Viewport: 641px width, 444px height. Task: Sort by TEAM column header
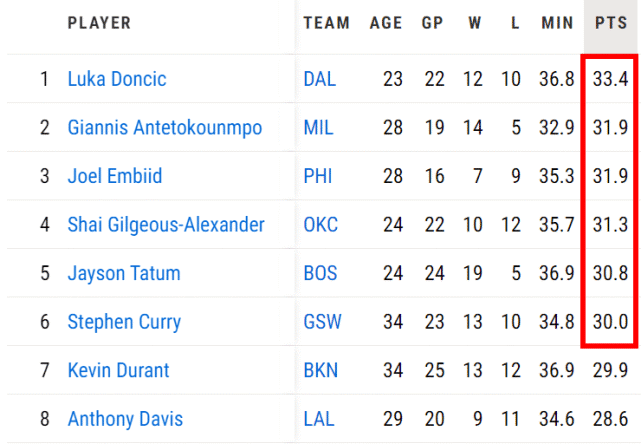(x=326, y=23)
